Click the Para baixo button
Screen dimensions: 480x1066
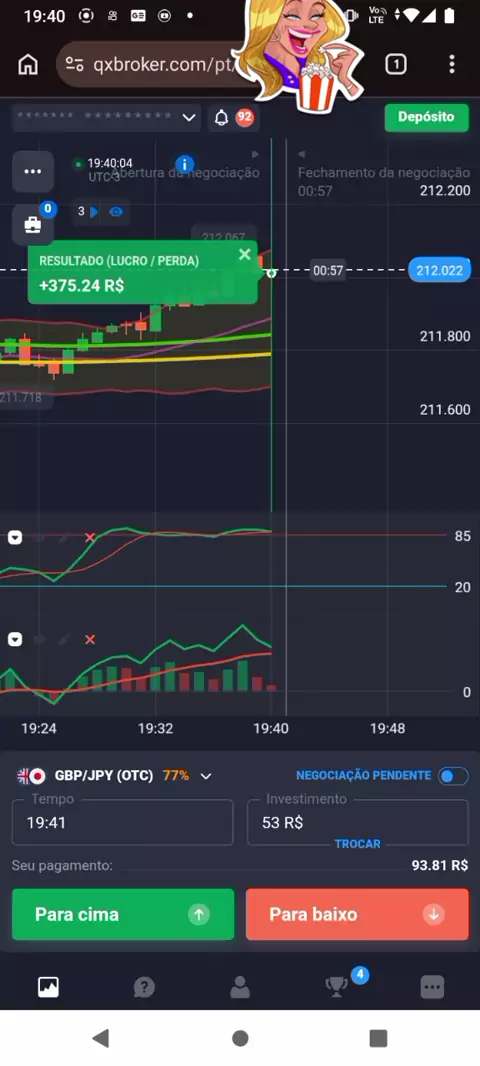pyautogui.click(x=358, y=914)
